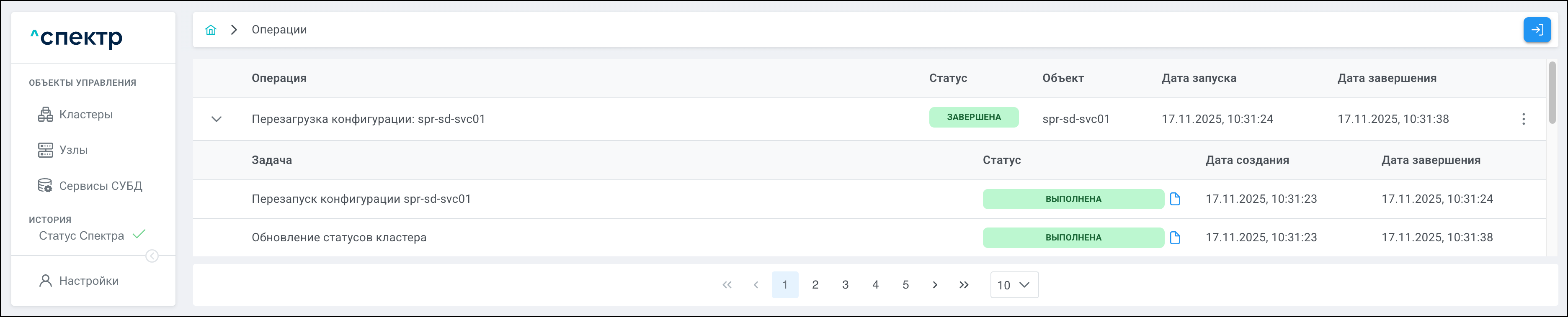Image resolution: width=1568 pixels, height=317 pixels.
Task: Jump to the first page of operations
Action: pos(727,285)
